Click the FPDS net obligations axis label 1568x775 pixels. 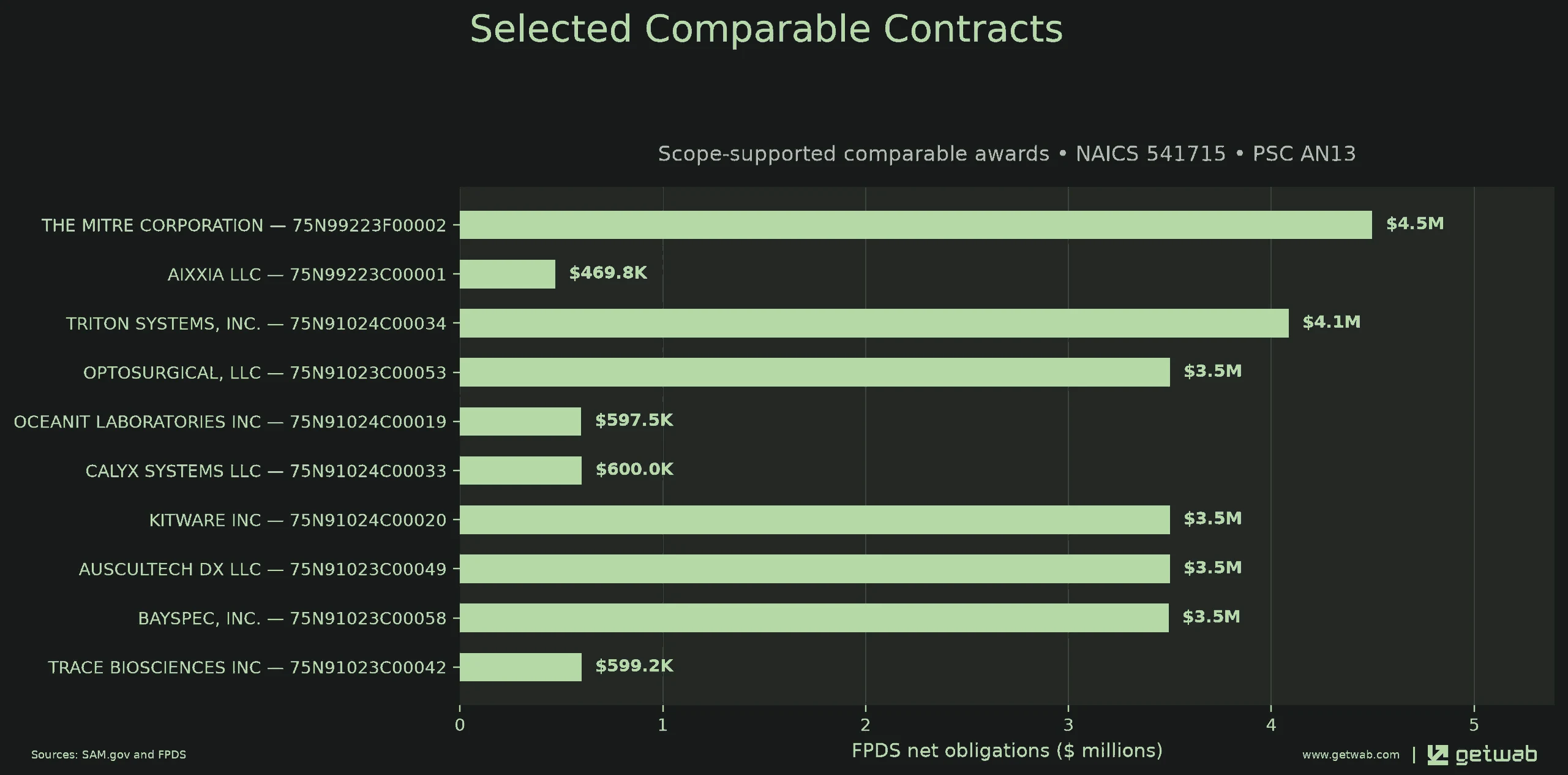(1007, 750)
